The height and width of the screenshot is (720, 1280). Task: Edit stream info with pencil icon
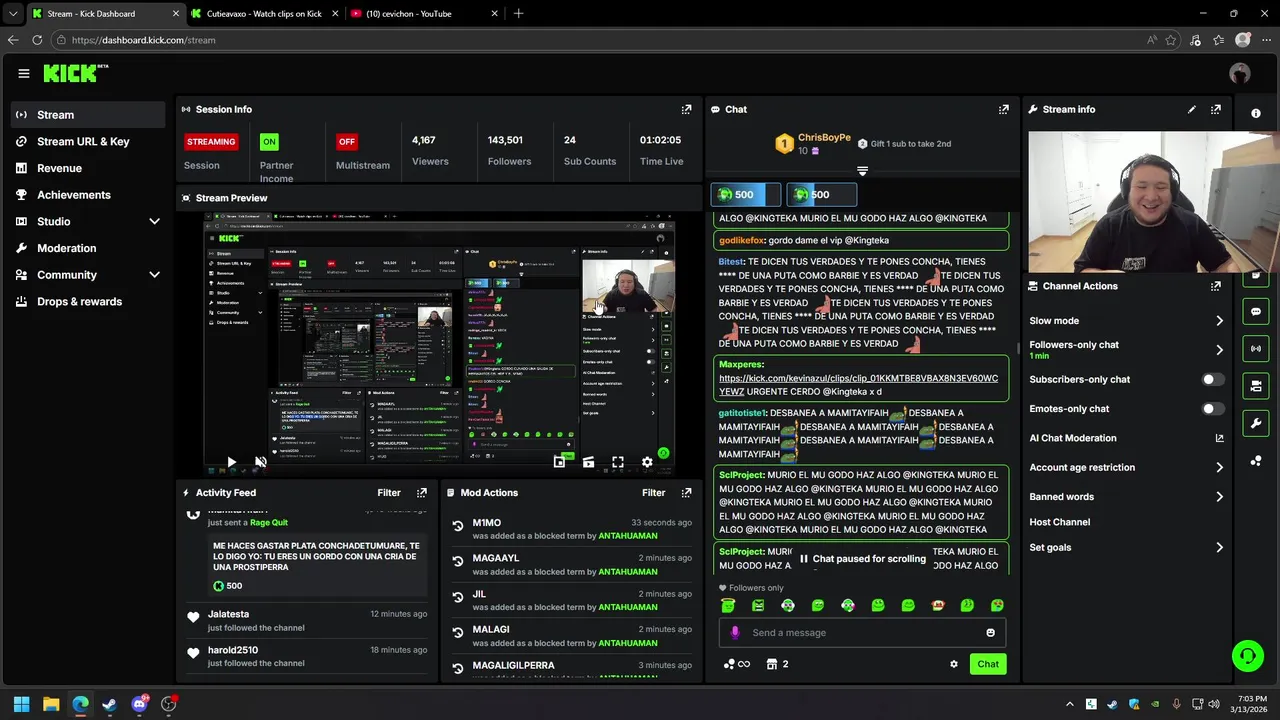pyautogui.click(x=1191, y=109)
